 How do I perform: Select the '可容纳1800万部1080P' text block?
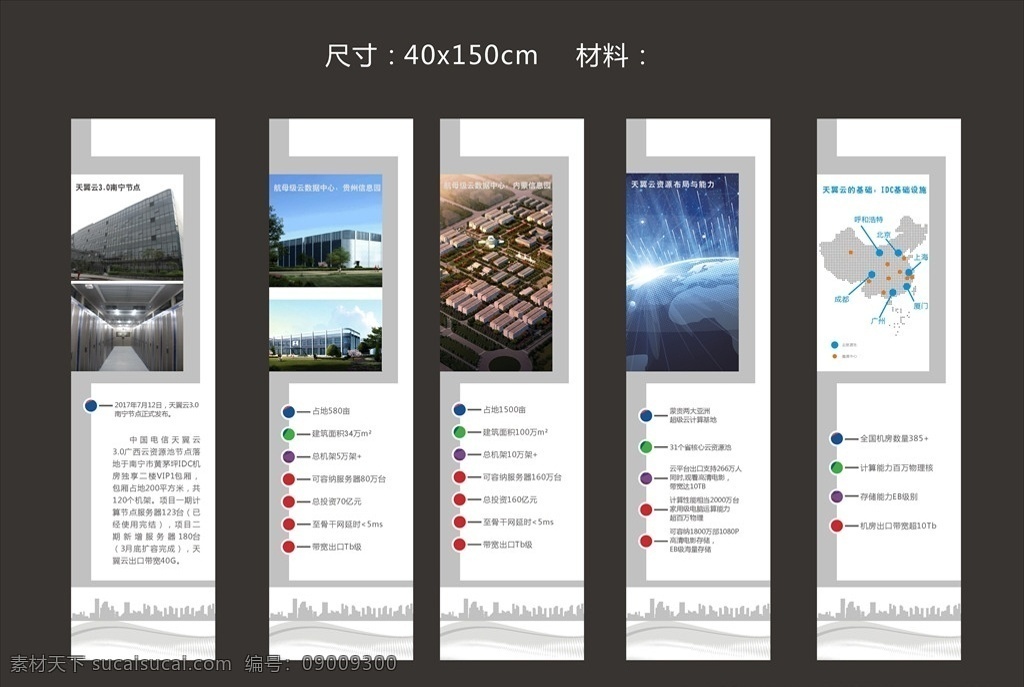704,541
